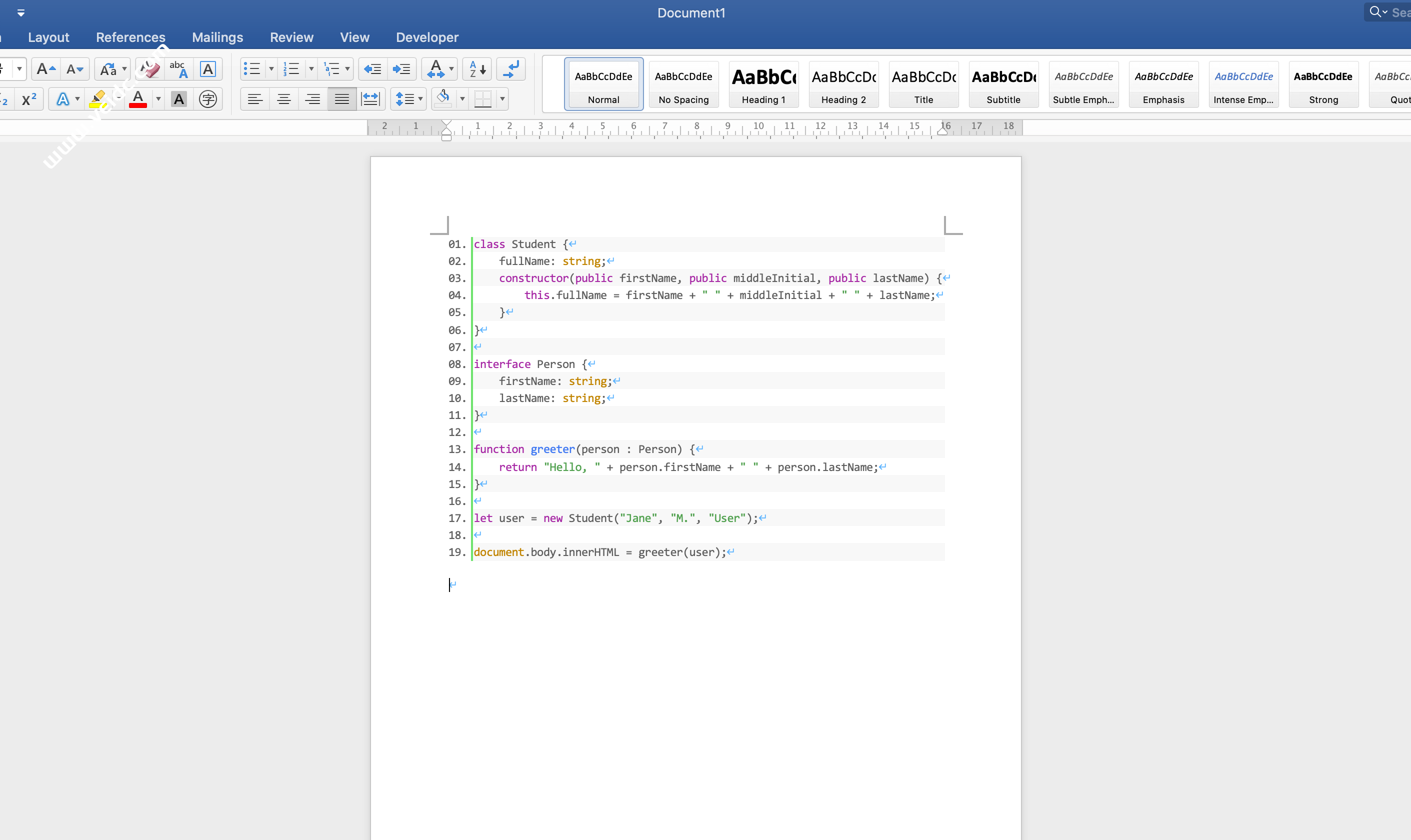Click the numbered list icon
The width and height of the screenshot is (1411, 840).
point(291,69)
